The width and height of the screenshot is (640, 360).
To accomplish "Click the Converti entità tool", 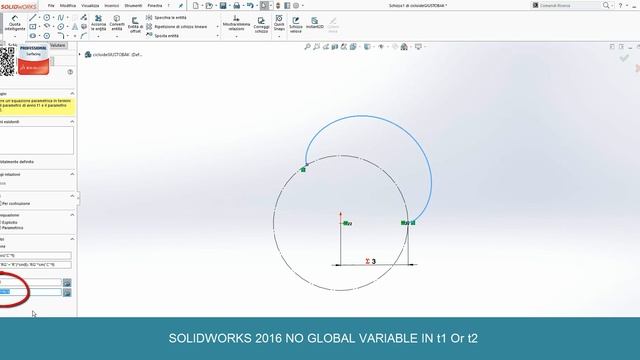I will (x=117, y=23).
